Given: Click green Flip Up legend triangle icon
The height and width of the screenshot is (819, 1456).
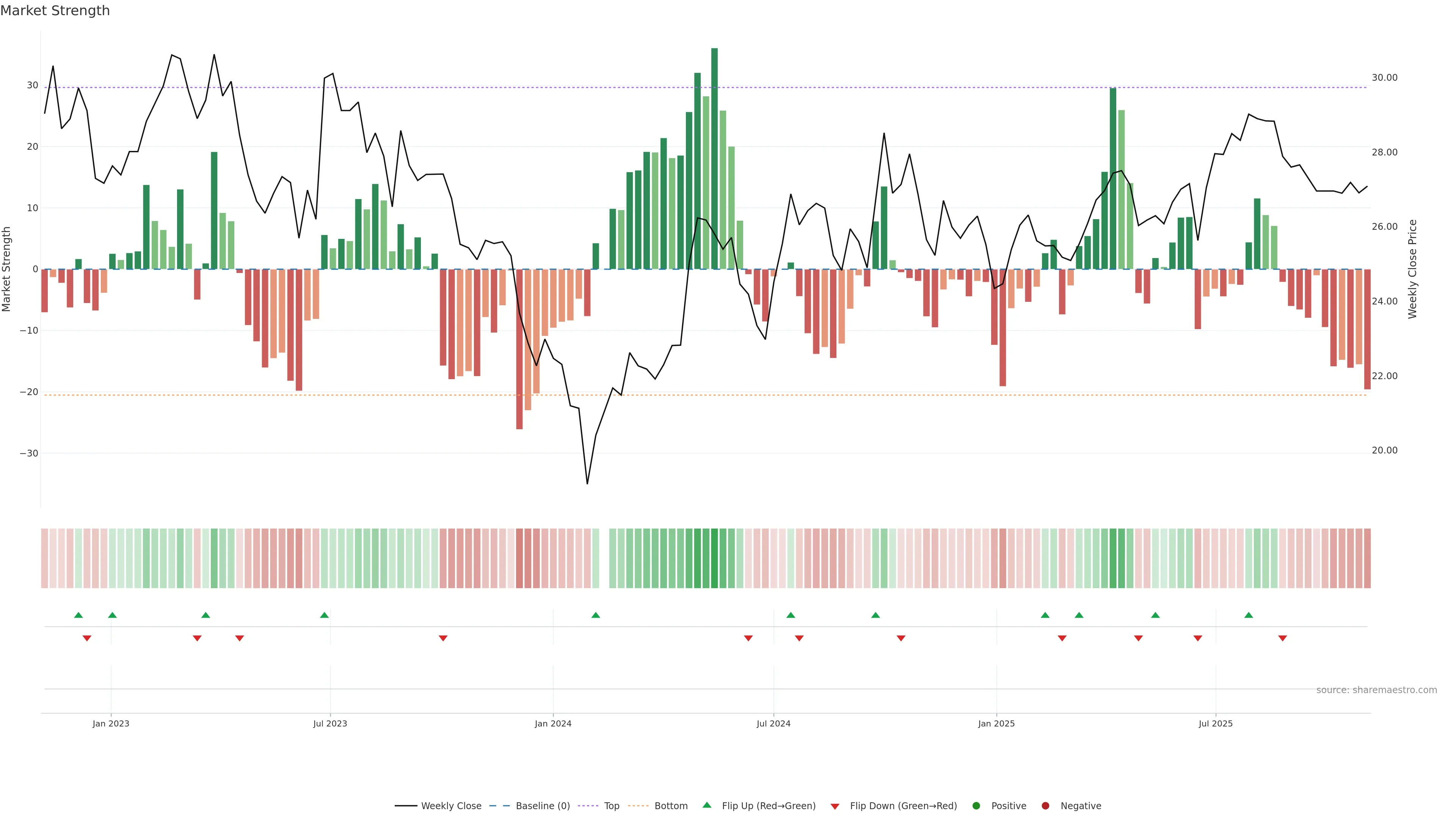Looking at the screenshot, I should [x=706, y=805].
